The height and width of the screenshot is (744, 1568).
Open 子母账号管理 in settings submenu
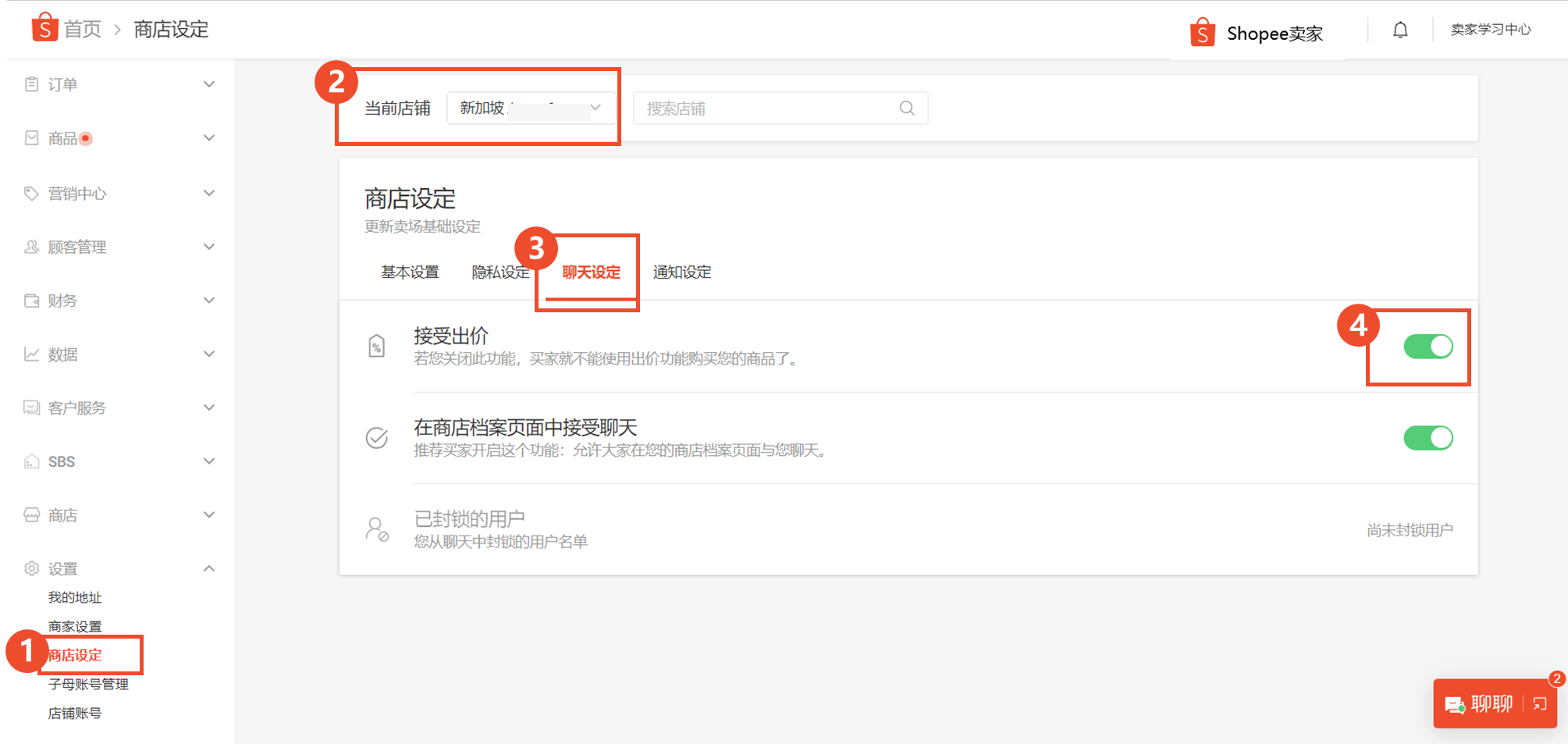(x=88, y=684)
